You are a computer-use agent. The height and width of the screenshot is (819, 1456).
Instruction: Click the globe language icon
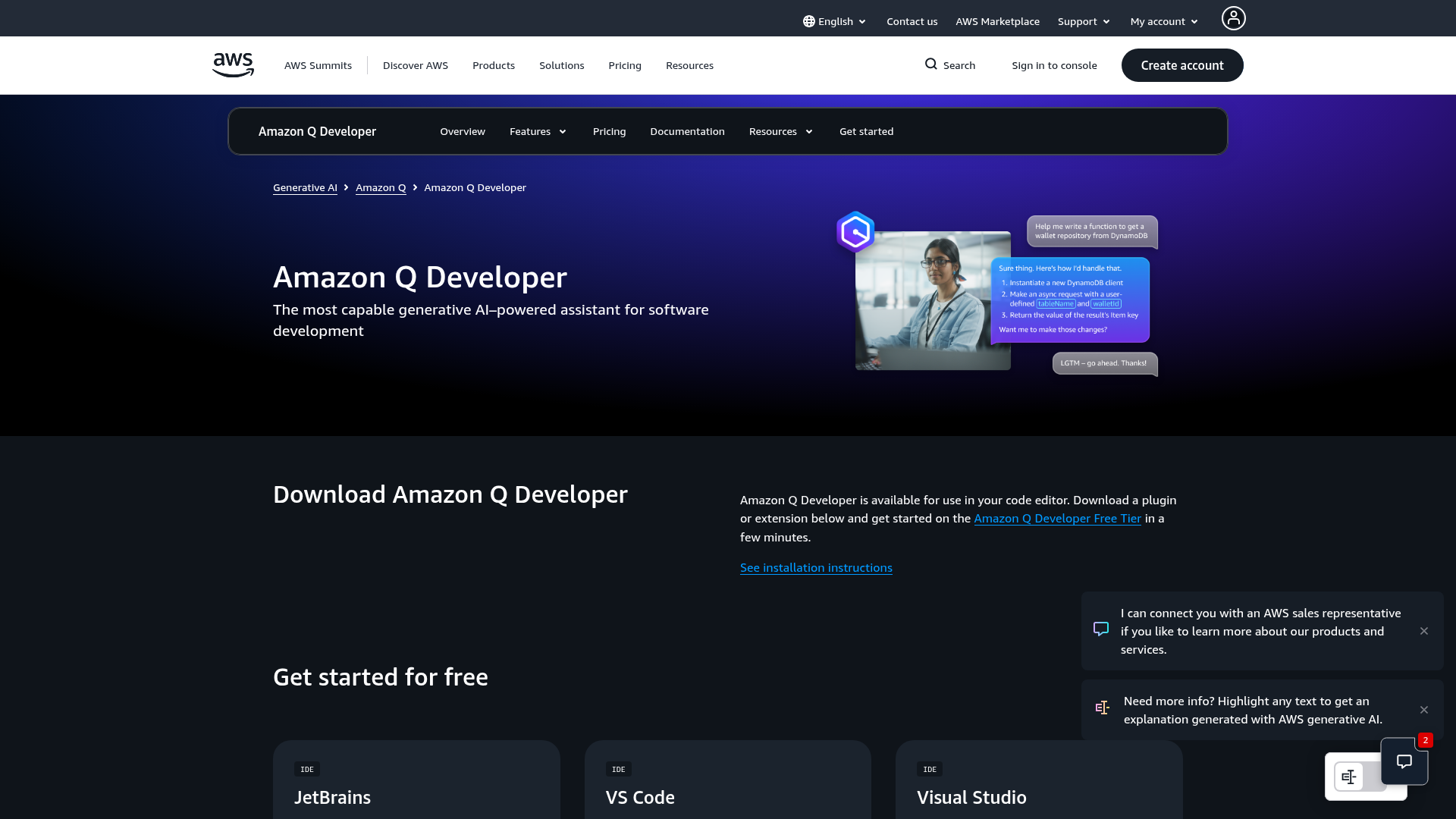pos(809,21)
